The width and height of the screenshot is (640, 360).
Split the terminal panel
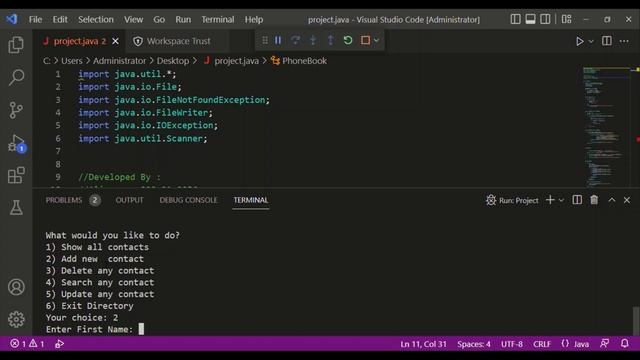tap(577, 200)
